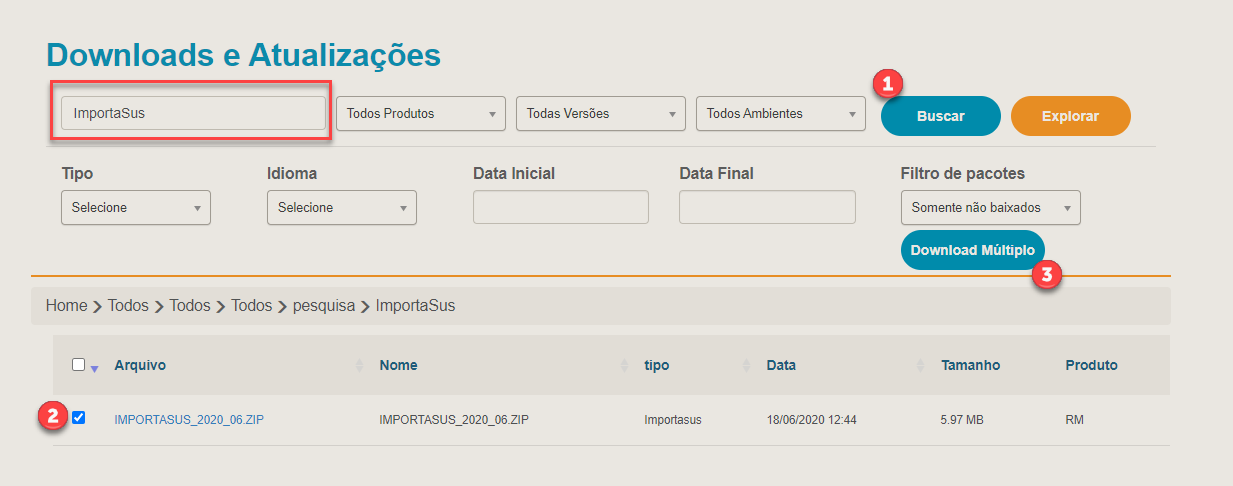1233x486 pixels.
Task: Click ImportaSus in the breadcrumb
Action: tap(415, 305)
